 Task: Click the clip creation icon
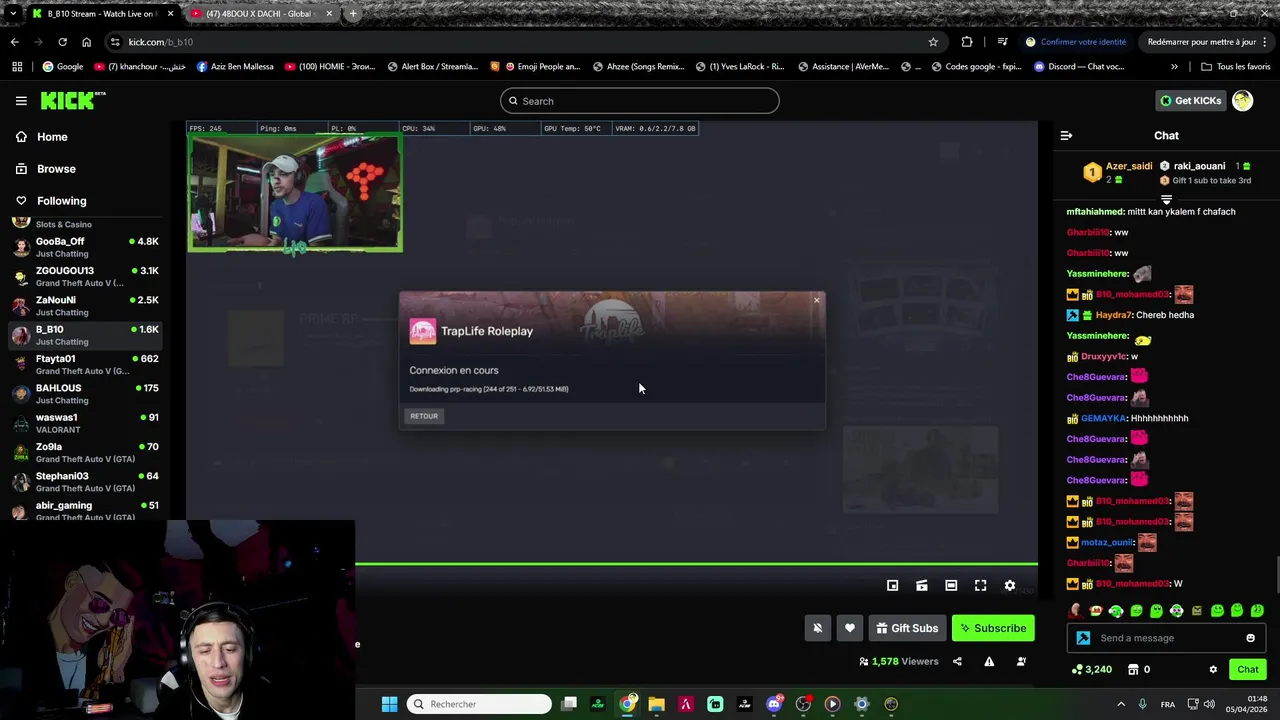(922, 586)
